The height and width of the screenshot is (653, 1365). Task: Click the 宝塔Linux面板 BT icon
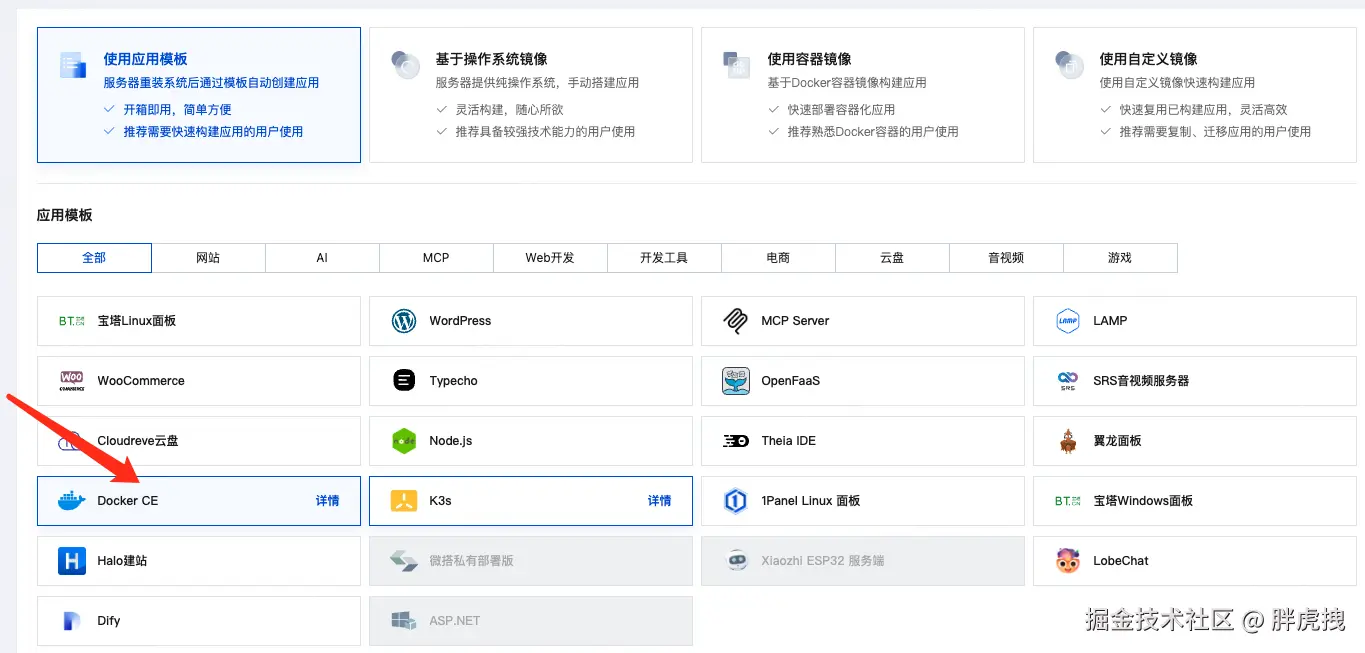coord(72,321)
